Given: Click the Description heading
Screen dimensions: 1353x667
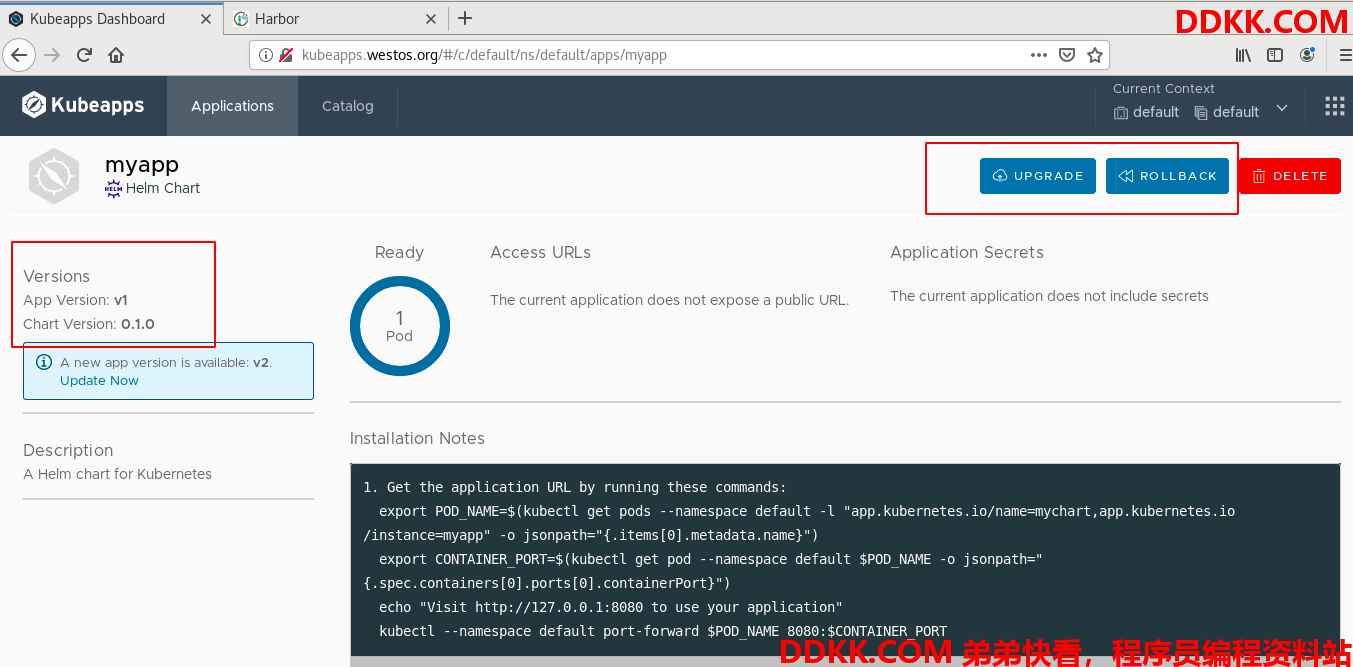Looking at the screenshot, I should 68,450.
